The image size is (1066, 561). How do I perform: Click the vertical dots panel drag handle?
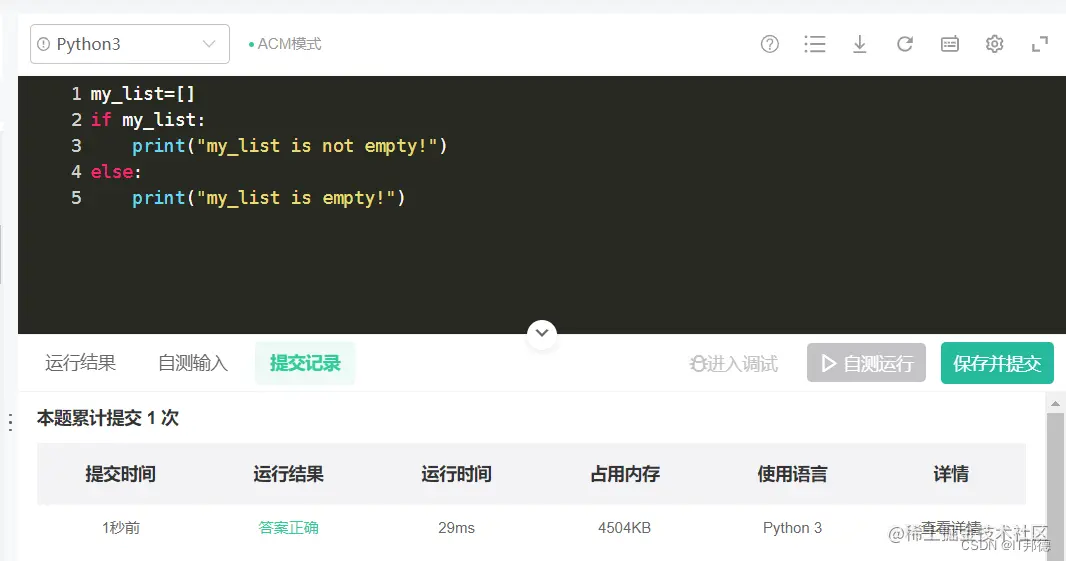pos(10,422)
